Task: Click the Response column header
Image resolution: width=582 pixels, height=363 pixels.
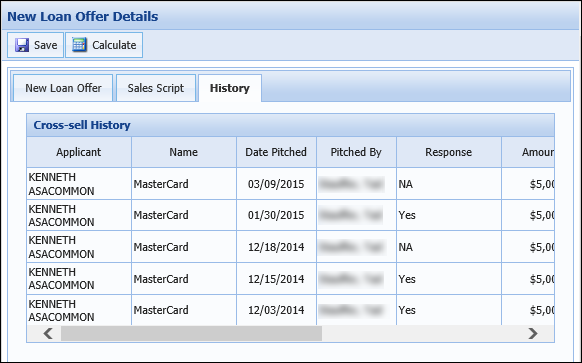Action: point(449,152)
